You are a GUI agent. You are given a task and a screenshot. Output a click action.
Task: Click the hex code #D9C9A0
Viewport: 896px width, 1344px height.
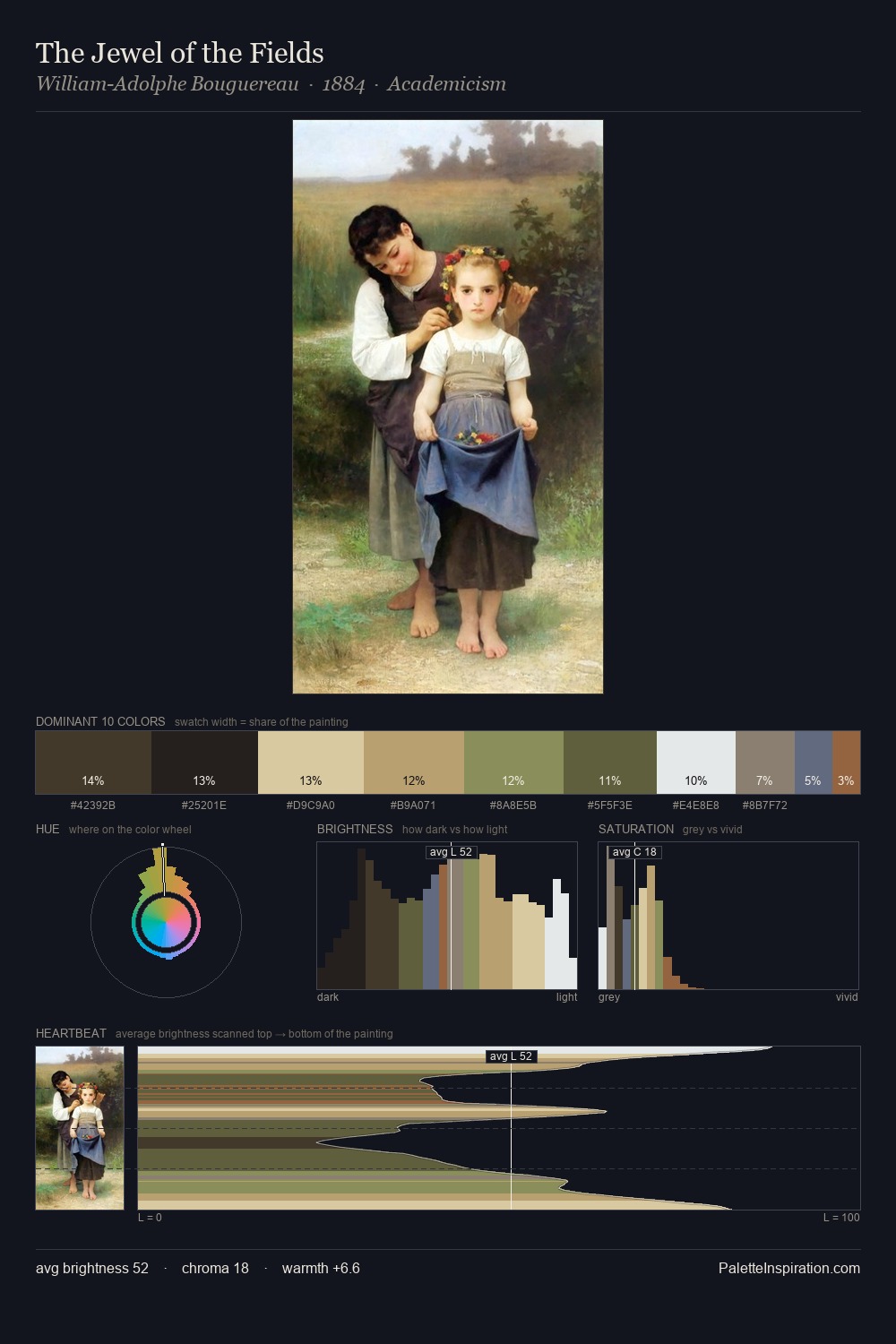pyautogui.click(x=311, y=806)
